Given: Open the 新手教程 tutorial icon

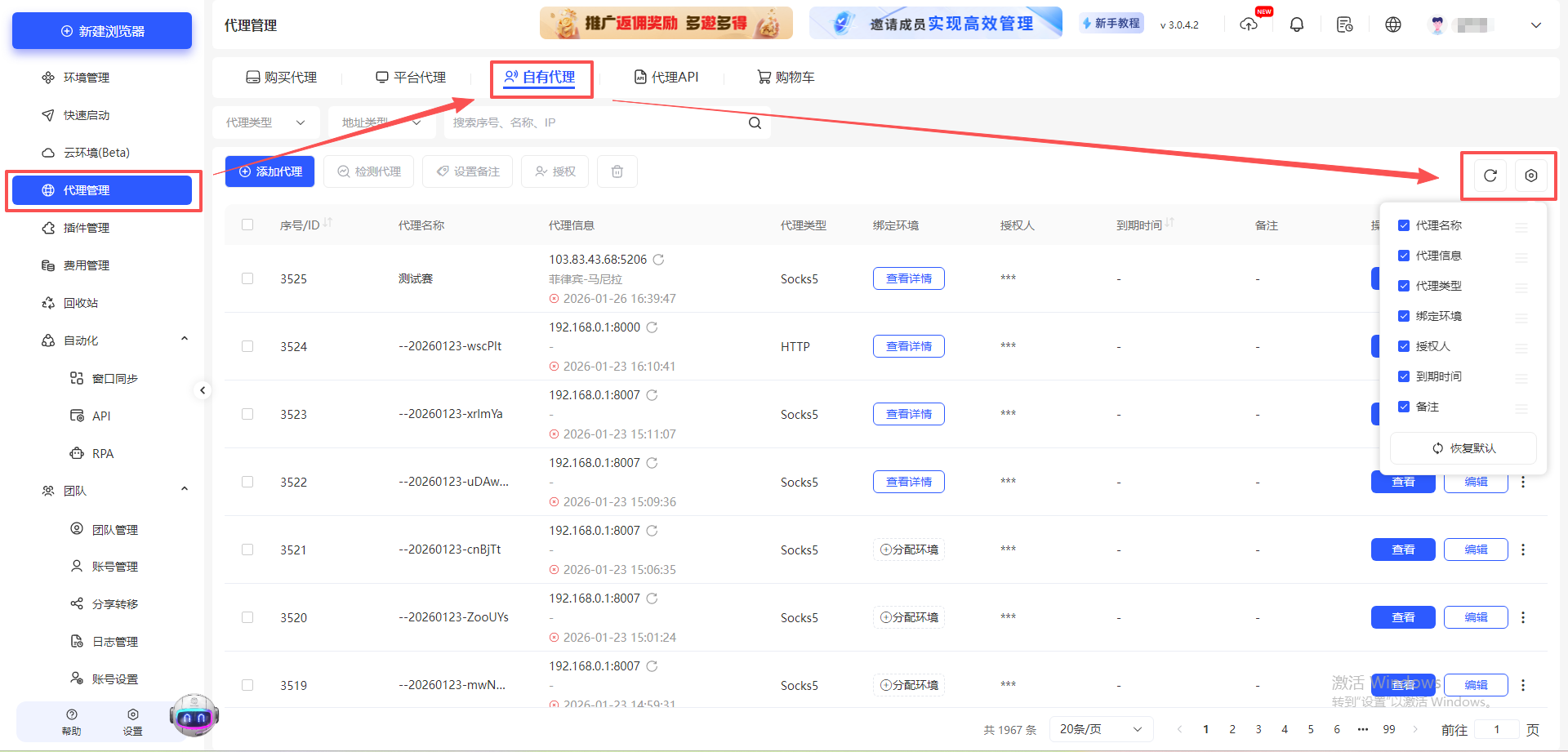Looking at the screenshot, I should 1111,23.
